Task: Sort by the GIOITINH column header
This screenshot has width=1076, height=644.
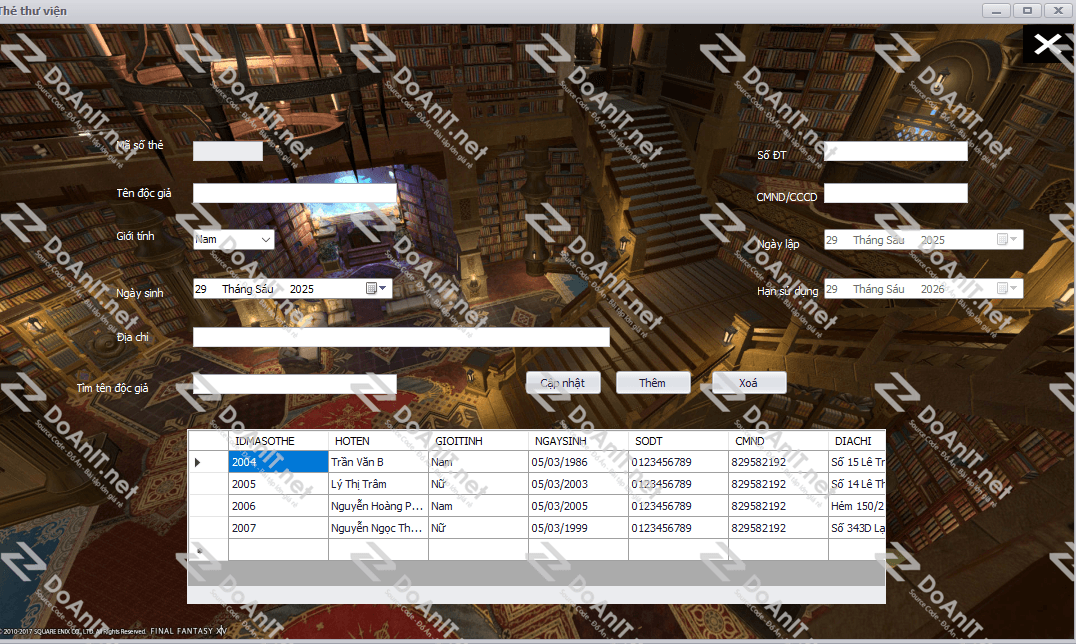Action: click(478, 441)
